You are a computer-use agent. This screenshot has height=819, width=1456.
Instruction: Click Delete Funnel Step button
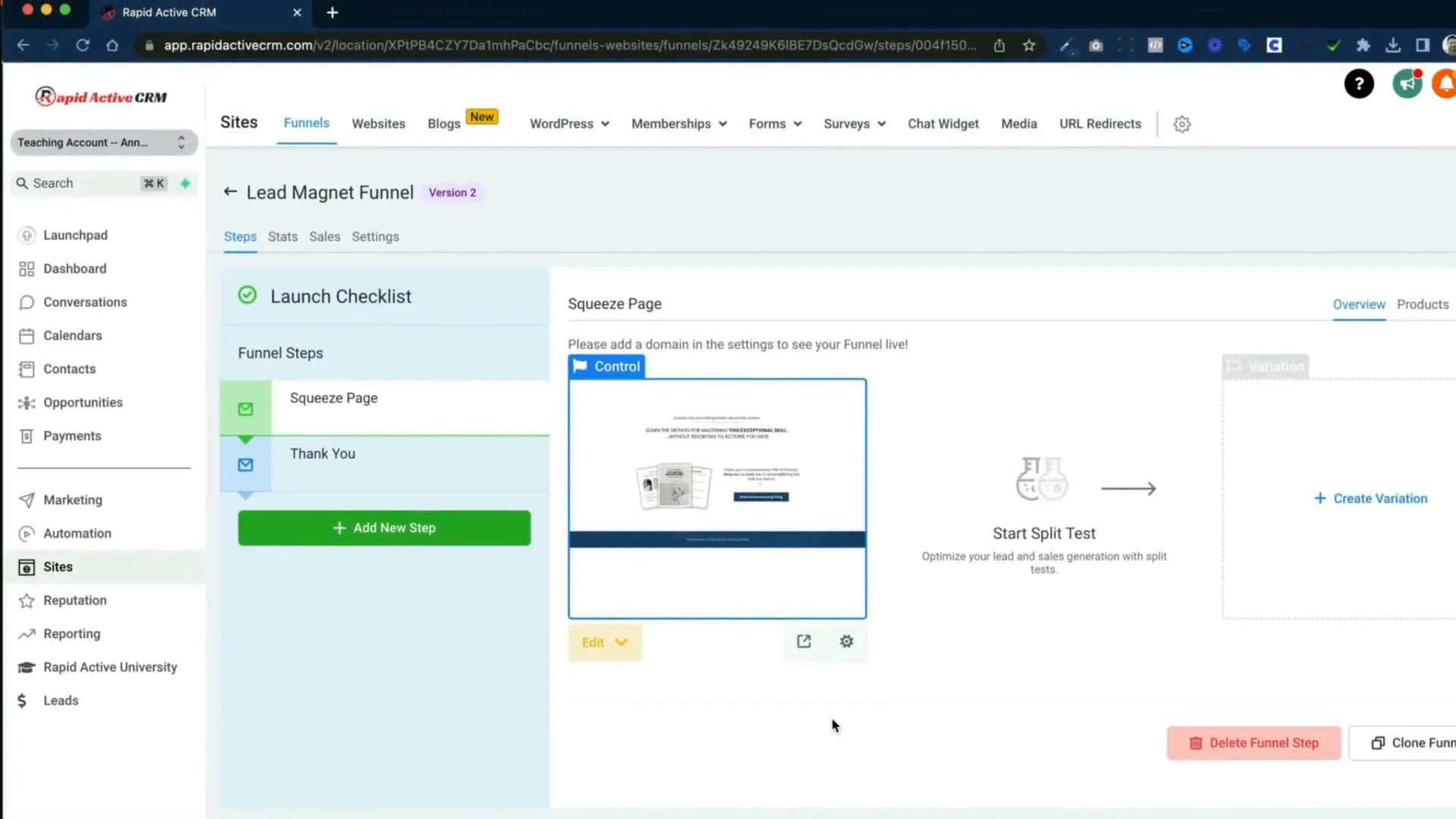coord(1254,743)
